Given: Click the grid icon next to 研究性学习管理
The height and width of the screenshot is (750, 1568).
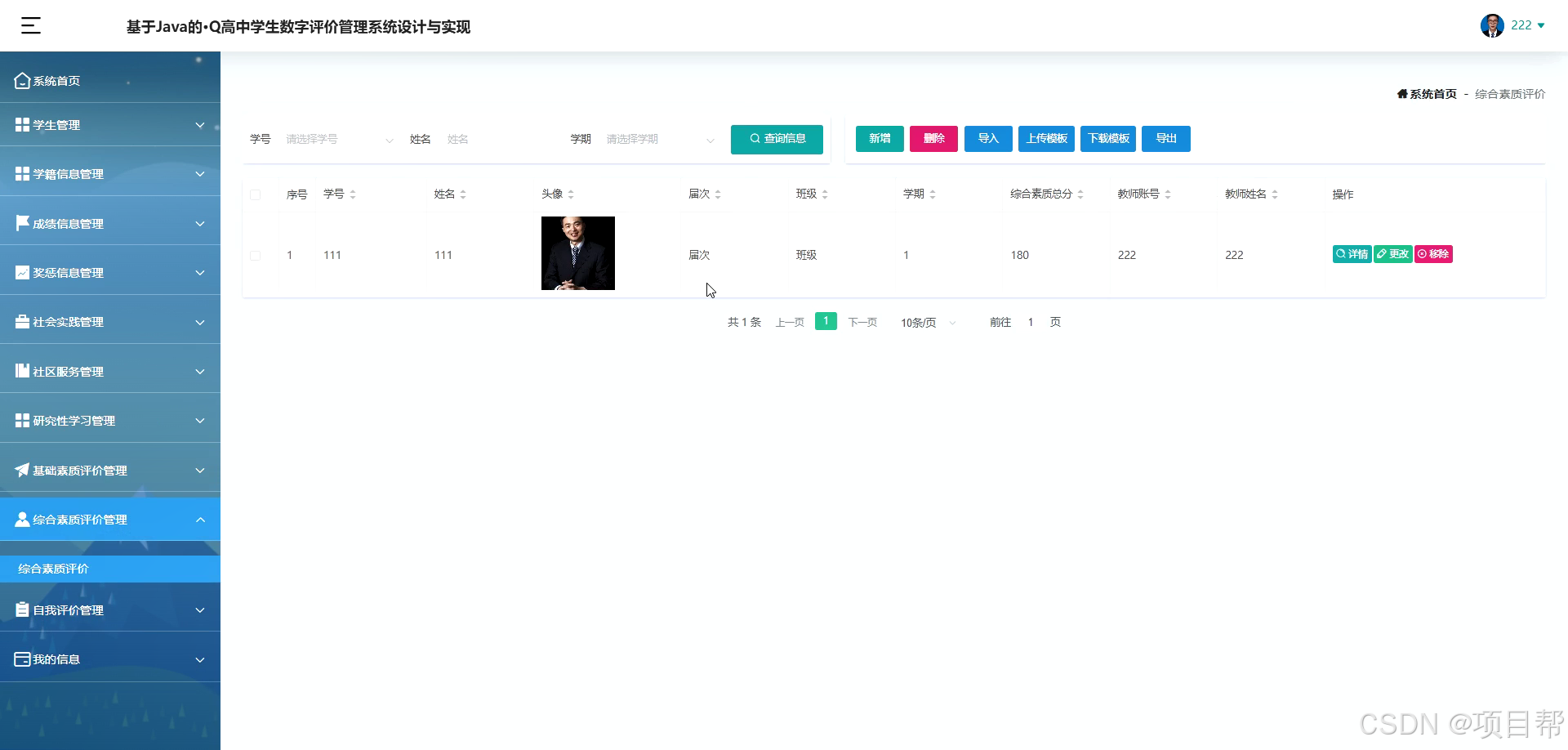Looking at the screenshot, I should tap(23, 421).
